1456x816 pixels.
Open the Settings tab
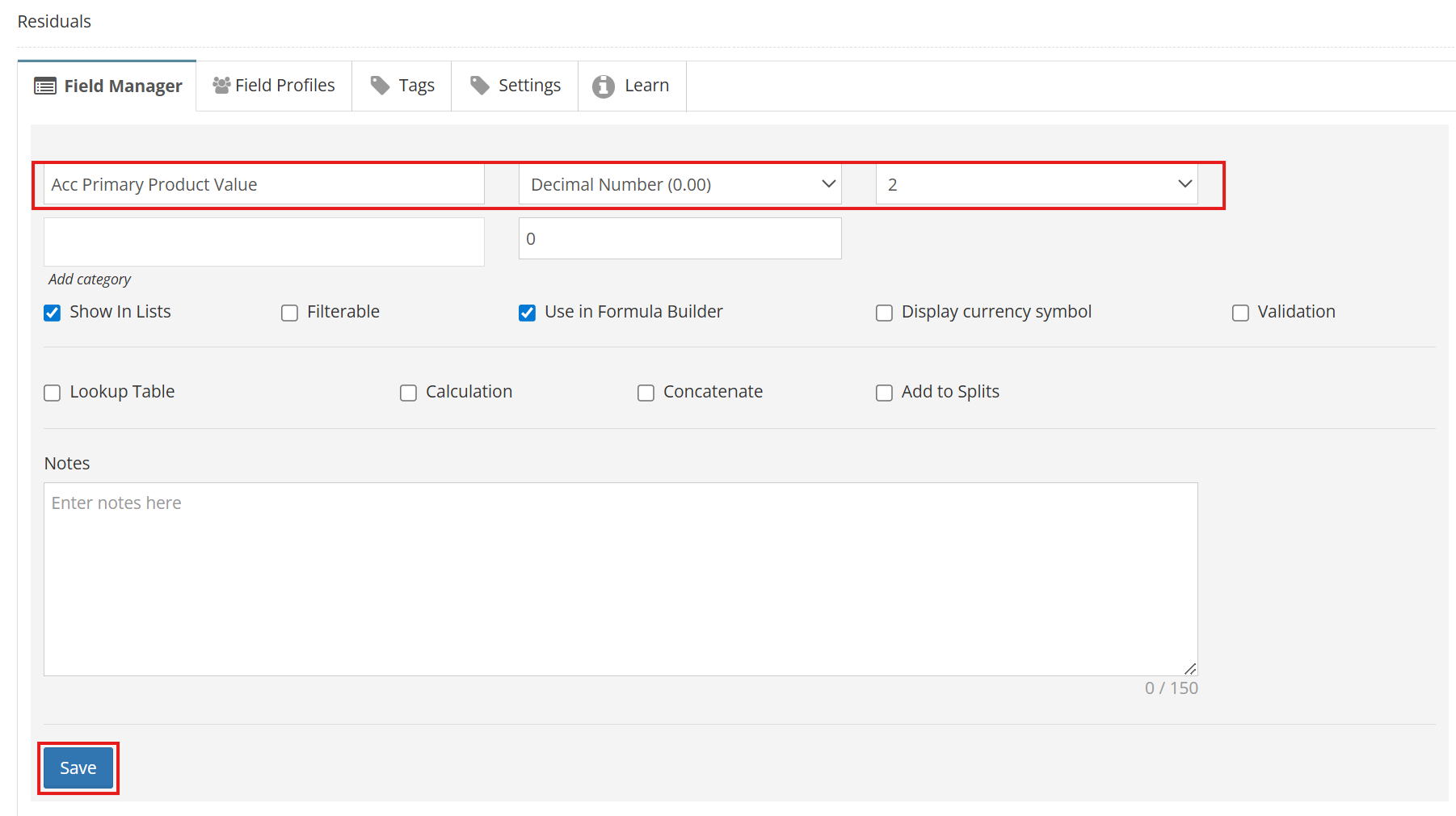click(515, 86)
